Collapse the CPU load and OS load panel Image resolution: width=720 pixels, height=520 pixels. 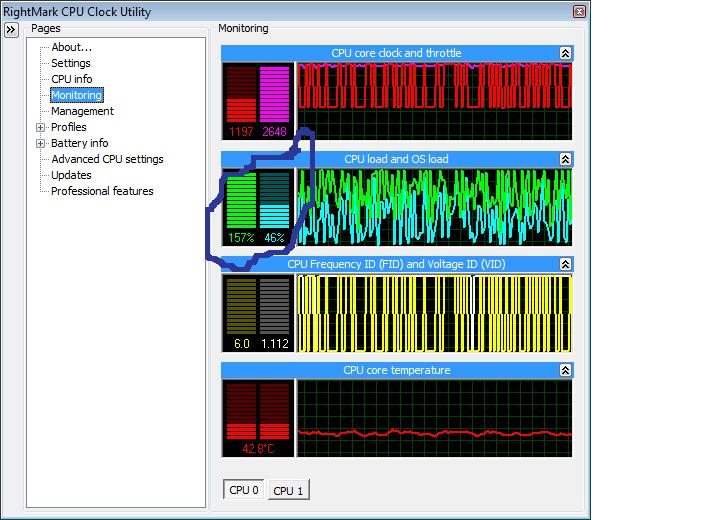click(x=565, y=159)
